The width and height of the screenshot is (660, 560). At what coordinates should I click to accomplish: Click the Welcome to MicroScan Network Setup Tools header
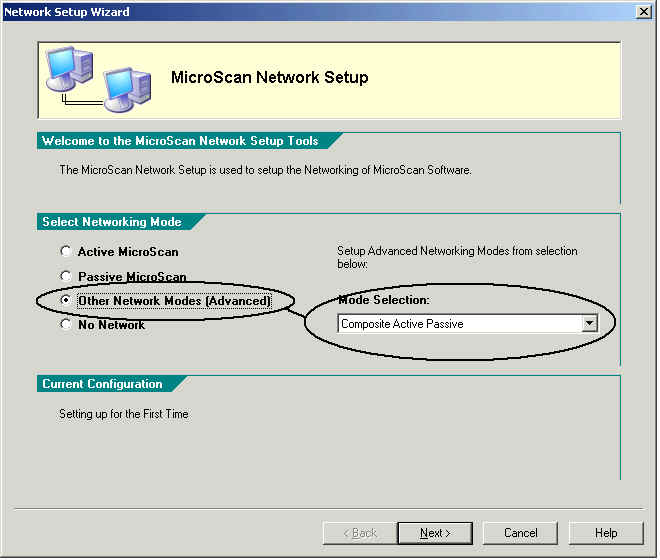[x=180, y=141]
